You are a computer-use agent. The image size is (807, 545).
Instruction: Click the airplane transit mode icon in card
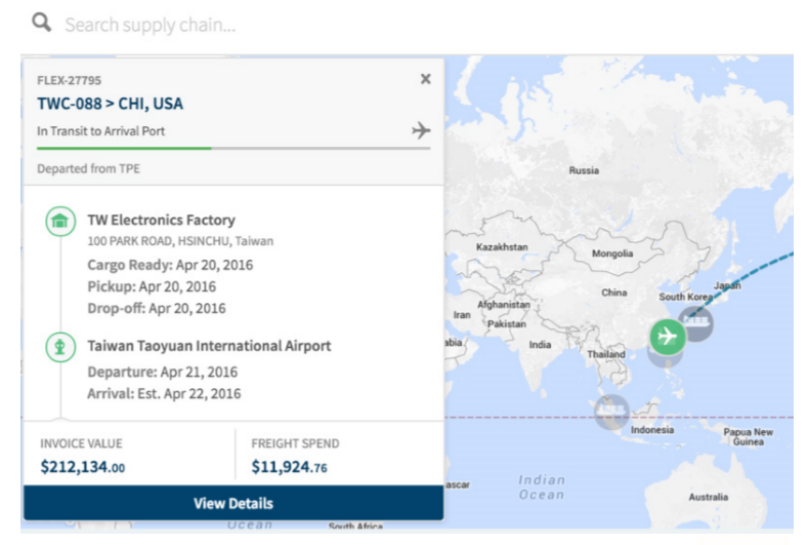[420, 131]
